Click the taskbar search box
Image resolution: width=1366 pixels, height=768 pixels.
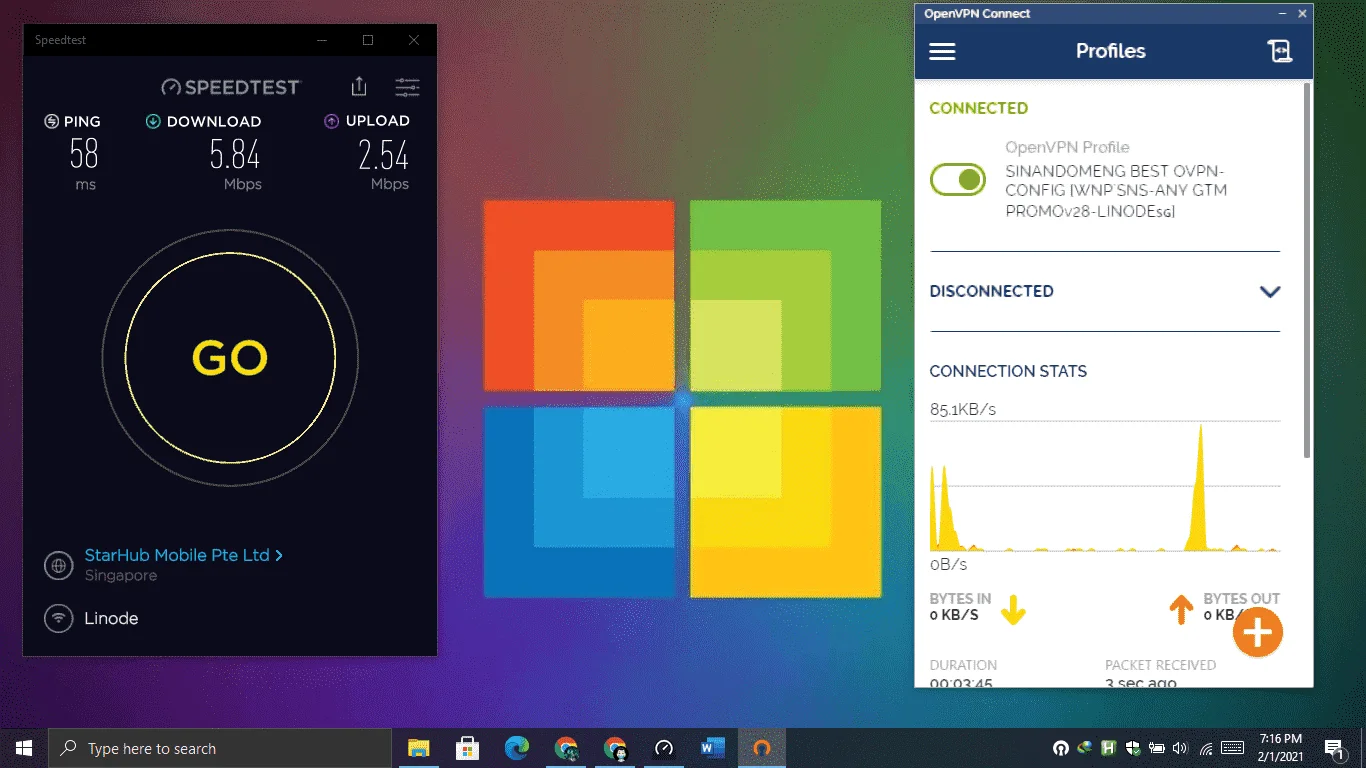coord(220,748)
